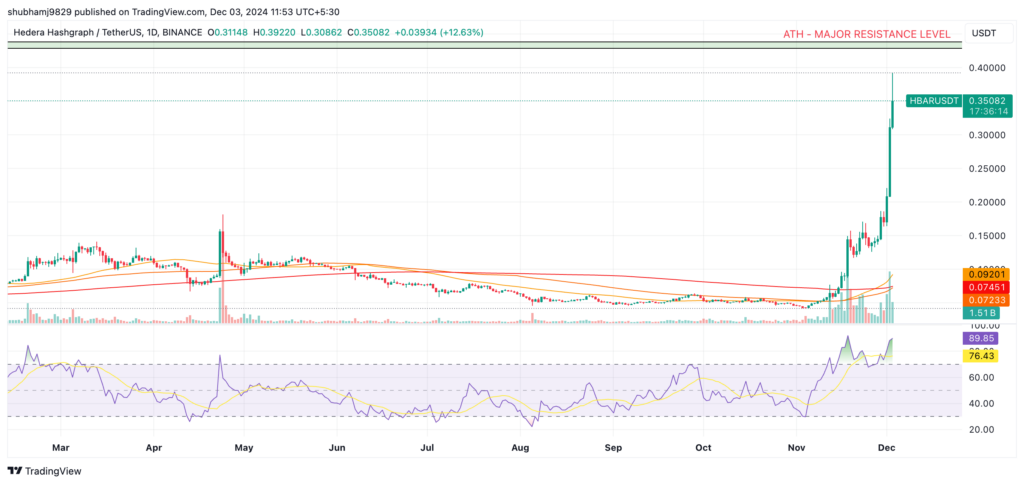Click the 0.25000 price axis label
Screen dimensions: 1024x484
click(x=986, y=169)
